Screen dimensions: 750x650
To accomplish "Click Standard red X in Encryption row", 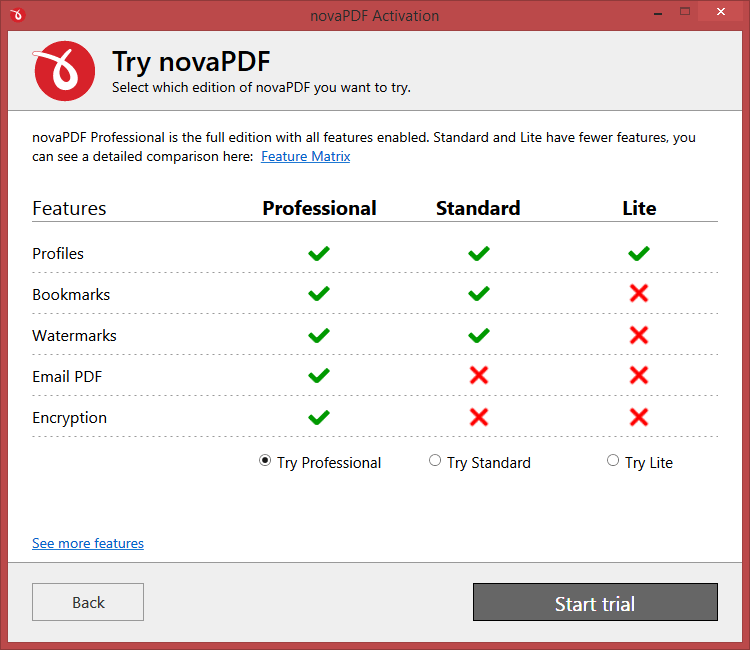I will (479, 418).
